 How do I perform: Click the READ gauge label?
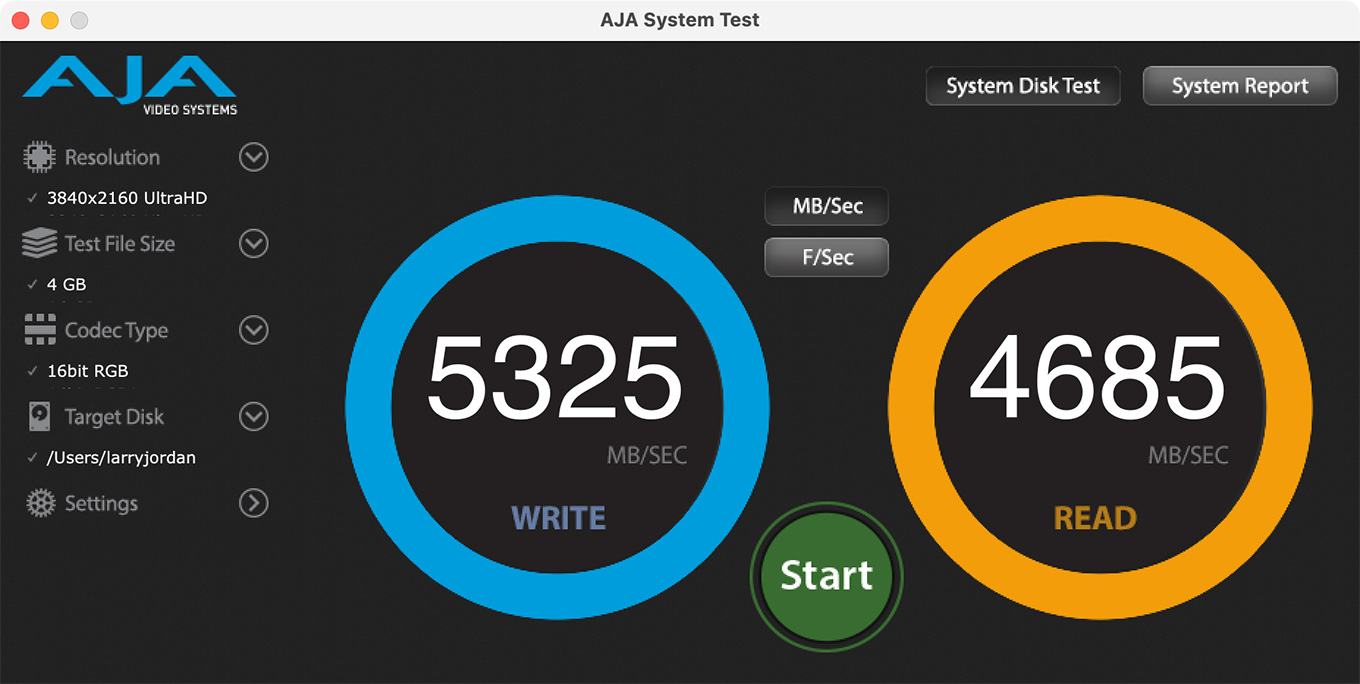coord(1095,518)
